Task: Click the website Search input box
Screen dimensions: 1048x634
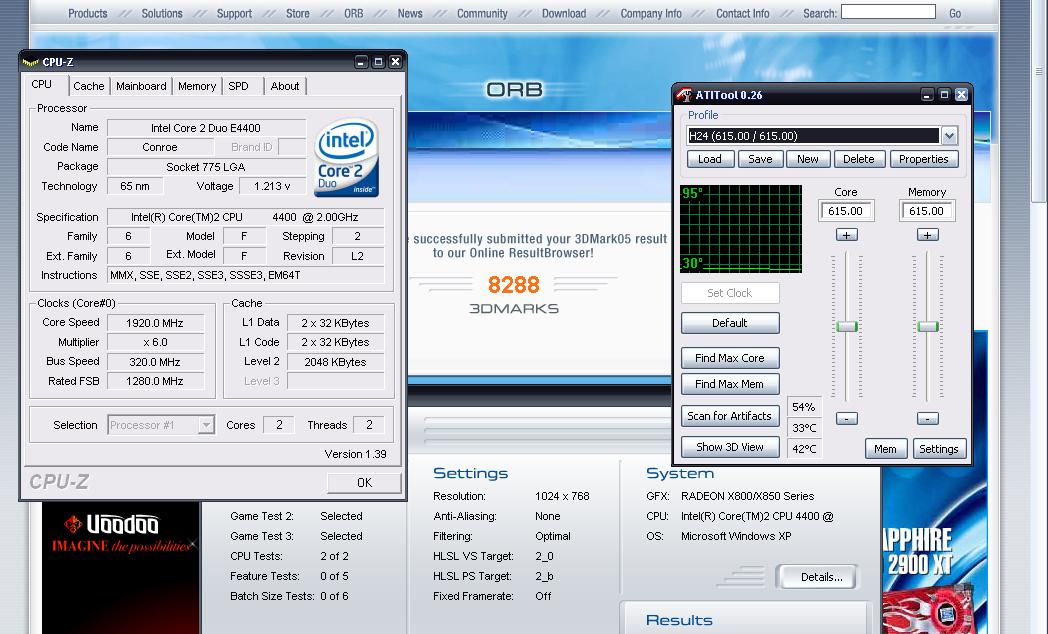Action: click(888, 12)
